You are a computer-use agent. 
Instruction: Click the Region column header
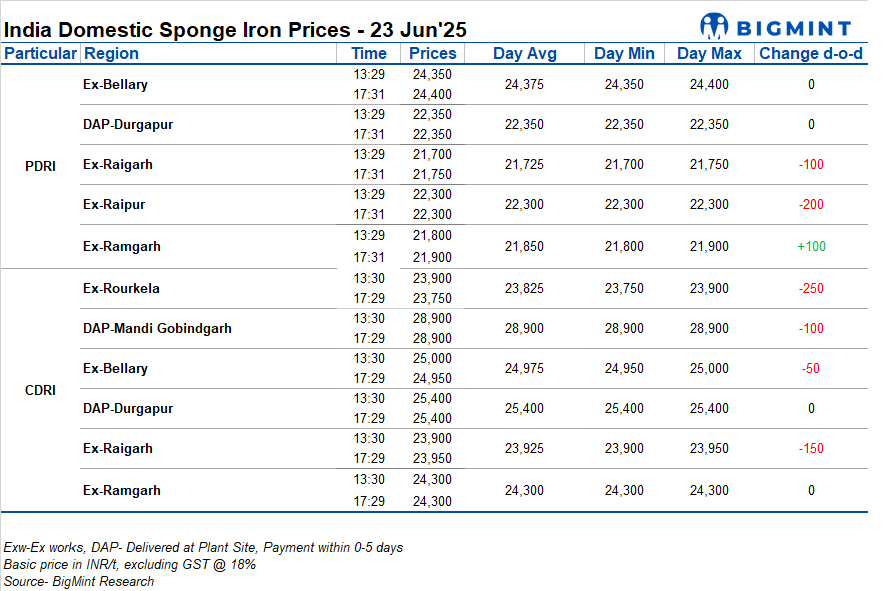click(111, 54)
